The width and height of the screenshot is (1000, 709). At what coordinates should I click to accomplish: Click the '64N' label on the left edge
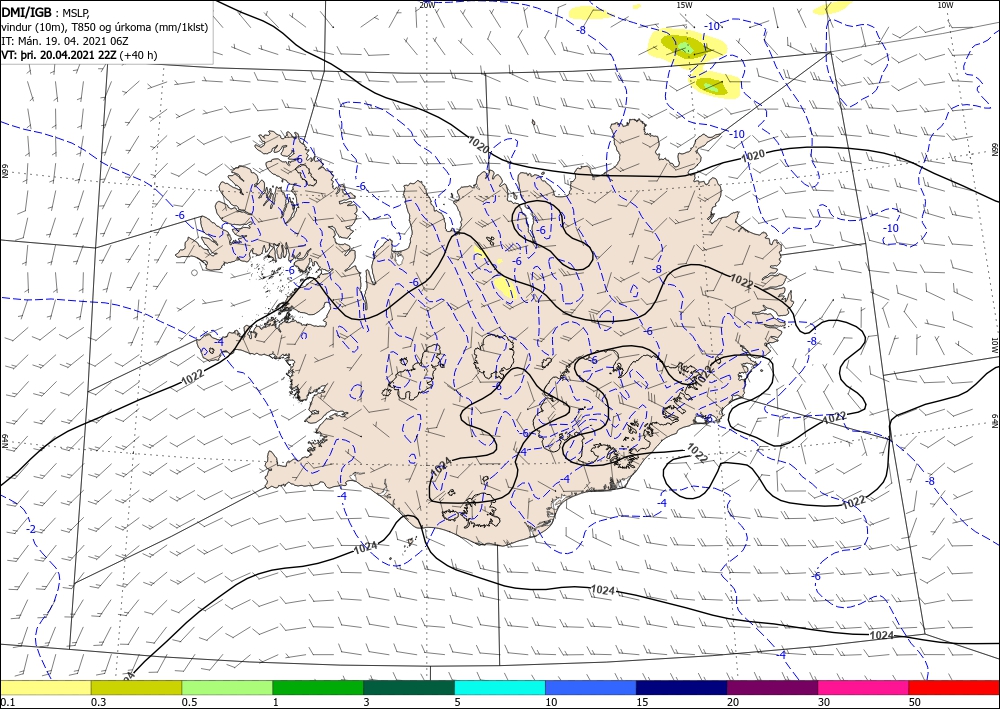tap(4, 442)
